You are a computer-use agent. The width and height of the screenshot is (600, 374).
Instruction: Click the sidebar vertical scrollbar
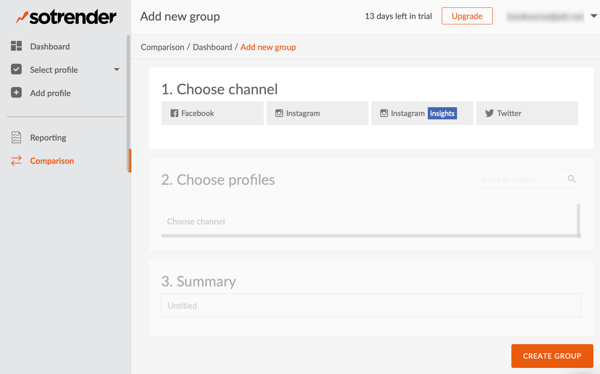[129, 103]
